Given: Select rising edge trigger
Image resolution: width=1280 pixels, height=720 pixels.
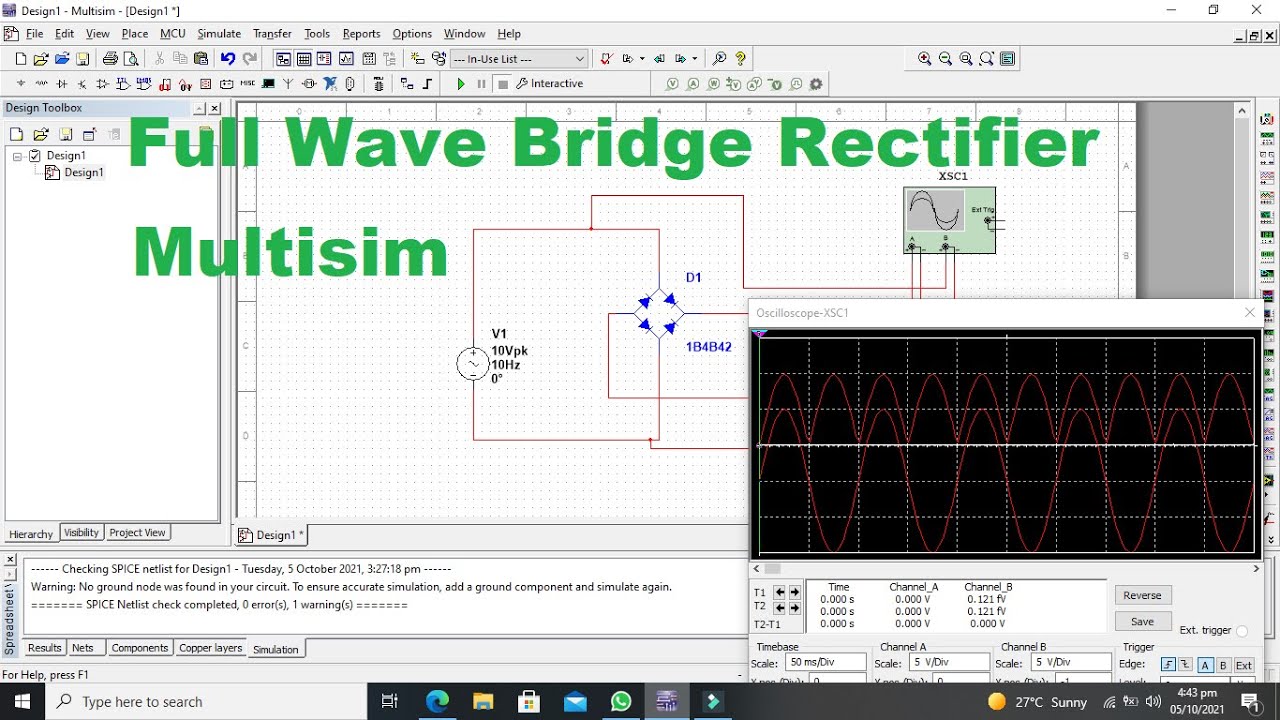Looking at the screenshot, I should click(x=1167, y=665).
